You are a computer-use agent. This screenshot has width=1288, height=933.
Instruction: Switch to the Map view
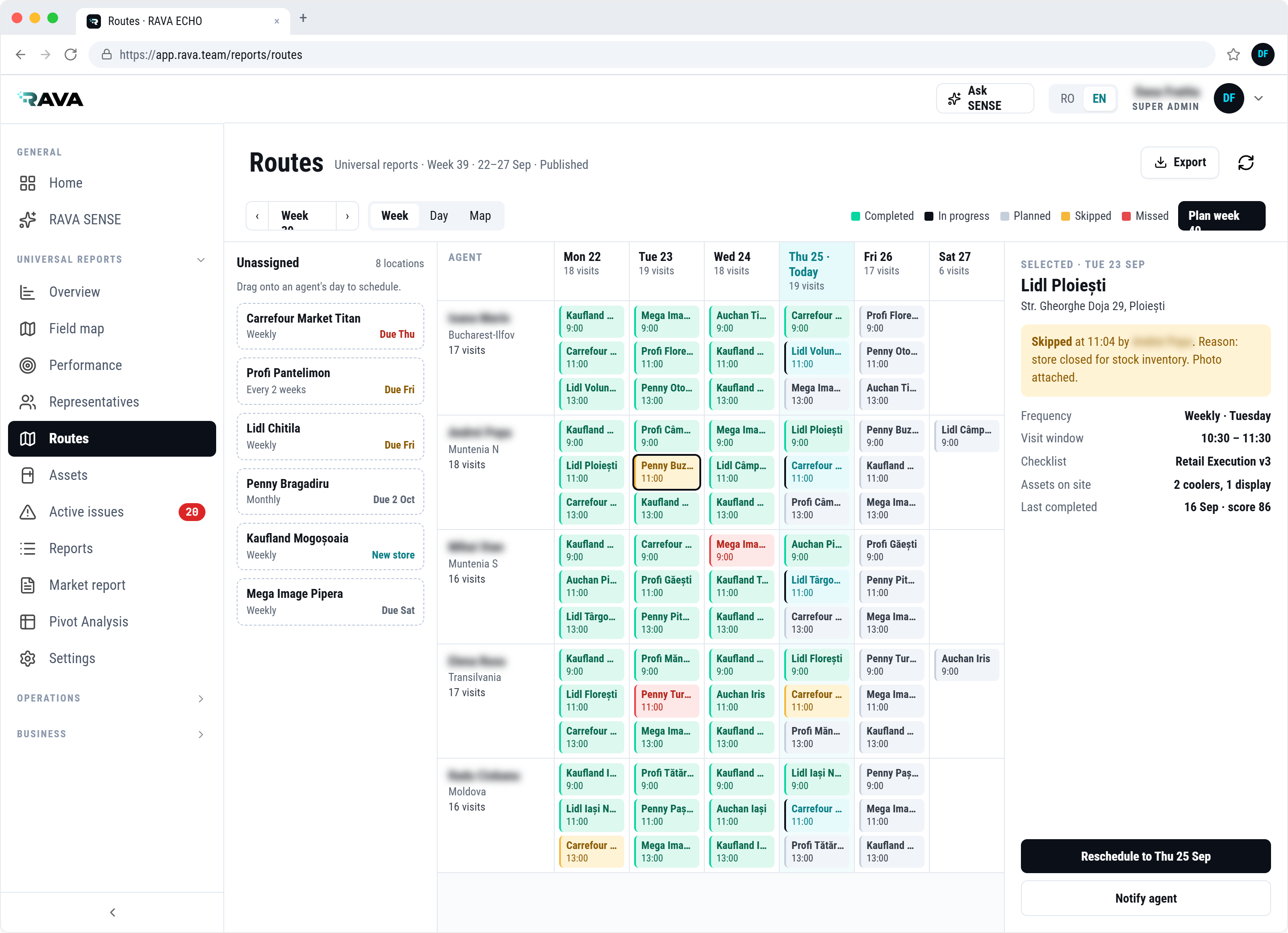480,216
